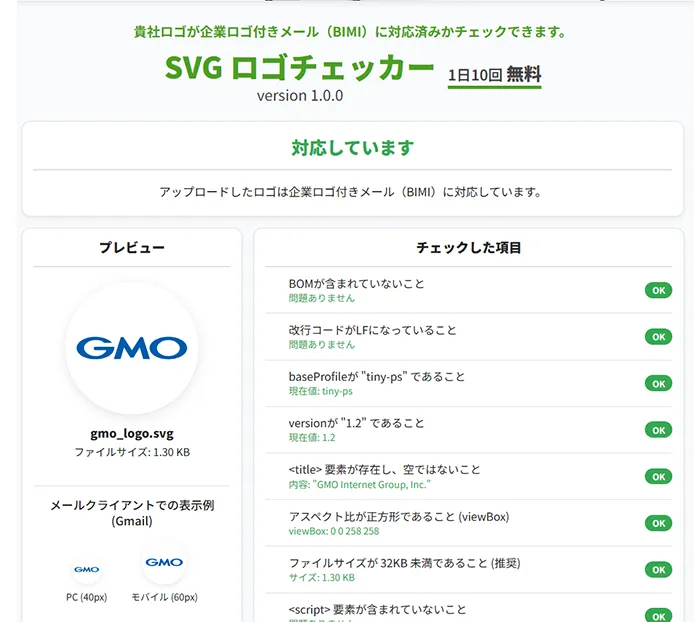Click the 1日10回 無料 label

pos(494,75)
